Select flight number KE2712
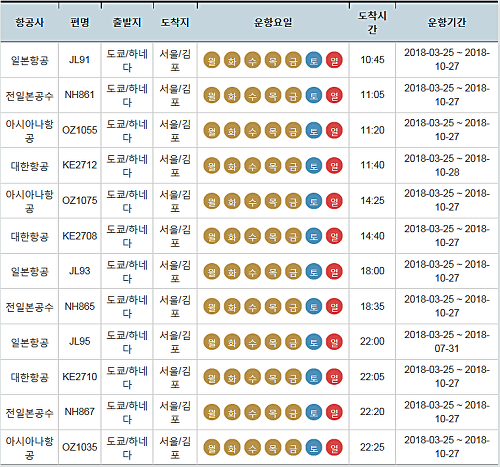This screenshot has width=500, height=467. pyautogui.click(x=80, y=165)
